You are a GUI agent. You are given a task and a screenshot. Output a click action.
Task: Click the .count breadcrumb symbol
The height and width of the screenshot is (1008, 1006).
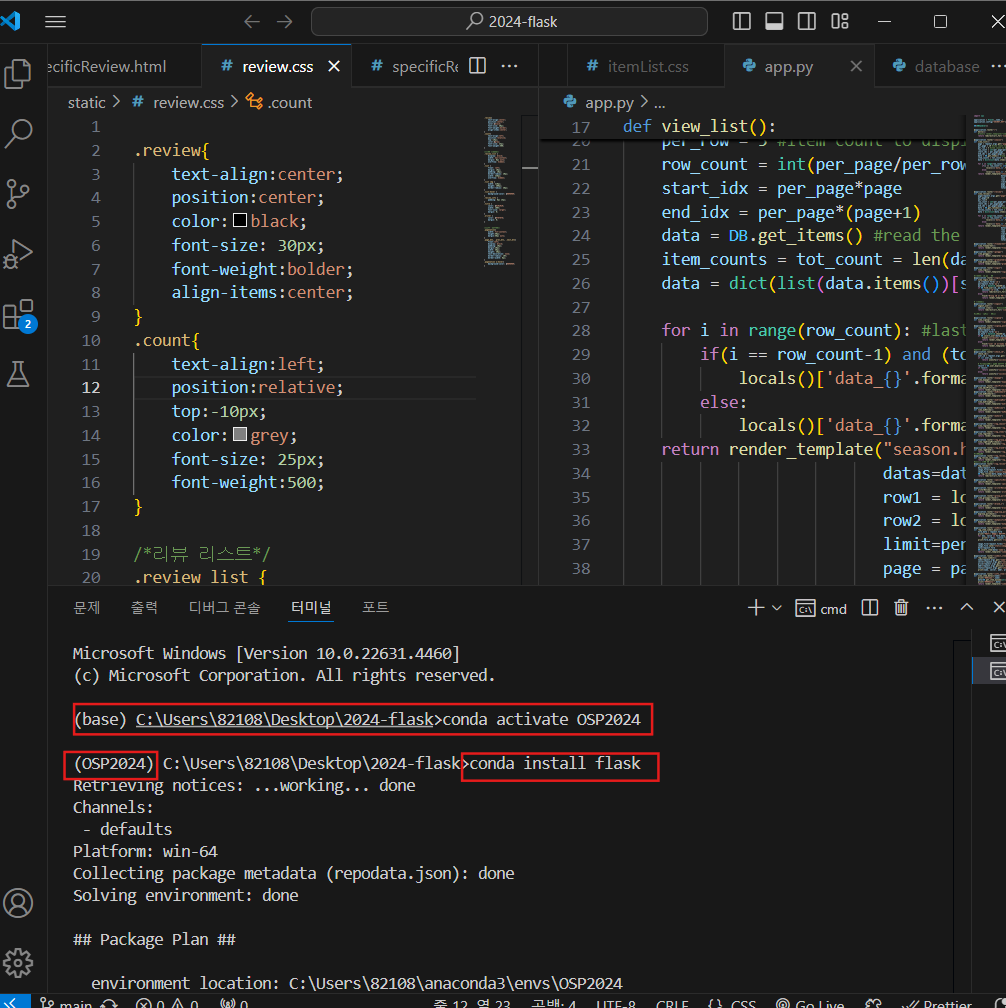[x=280, y=102]
